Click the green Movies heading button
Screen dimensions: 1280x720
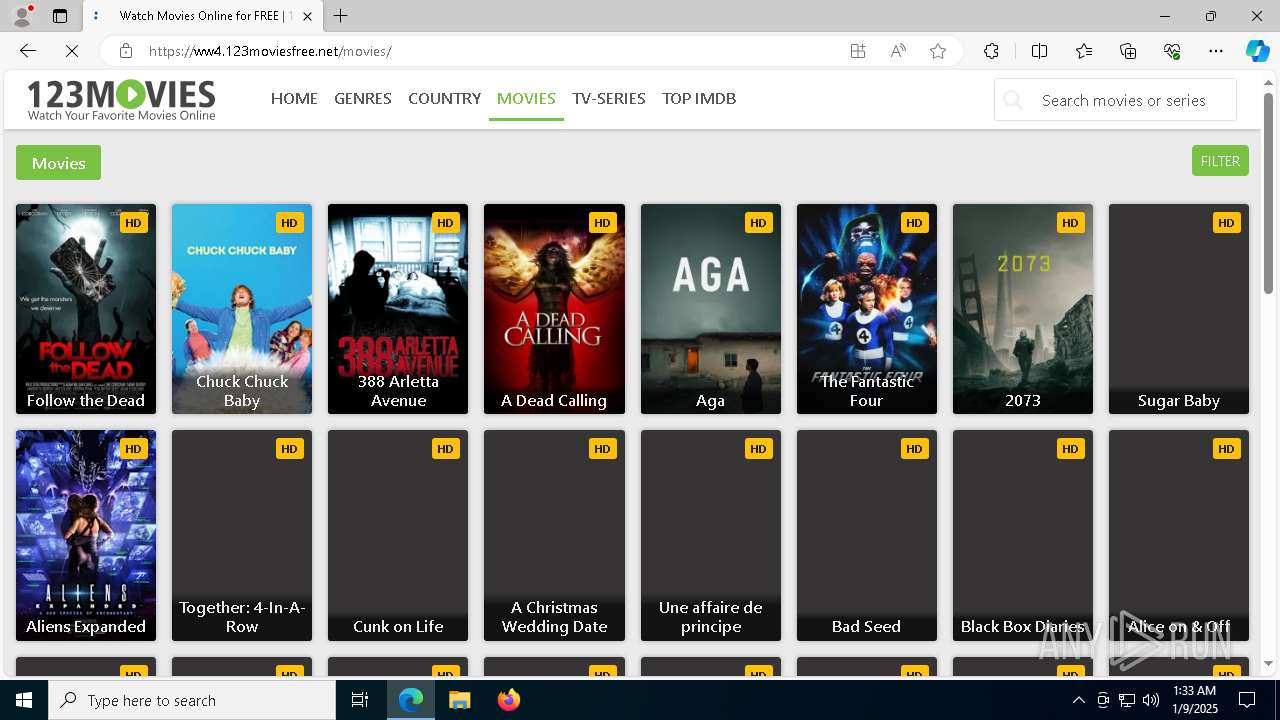coord(58,163)
